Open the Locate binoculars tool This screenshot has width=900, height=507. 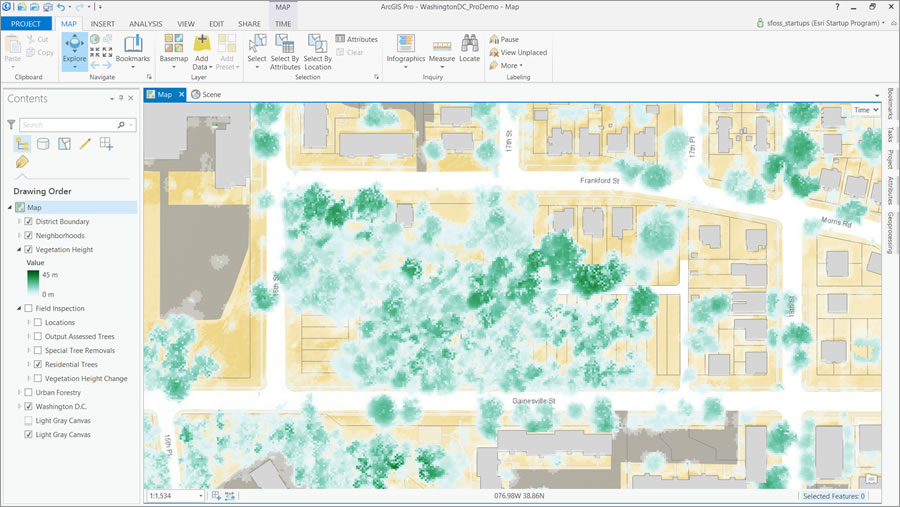point(470,48)
